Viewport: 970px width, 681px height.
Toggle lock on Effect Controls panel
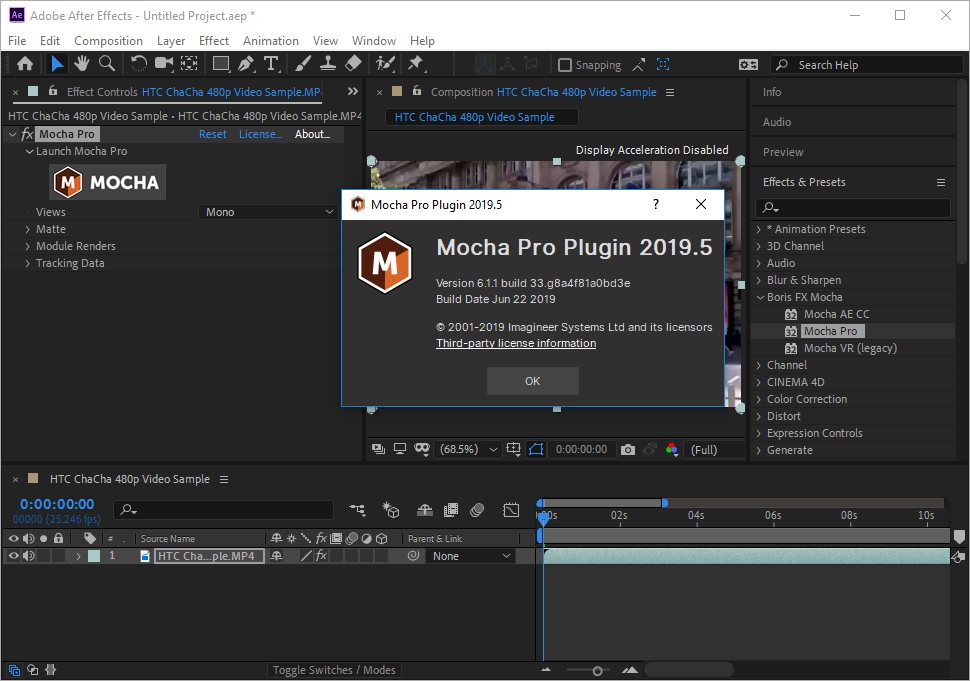pyautogui.click(x=53, y=91)
